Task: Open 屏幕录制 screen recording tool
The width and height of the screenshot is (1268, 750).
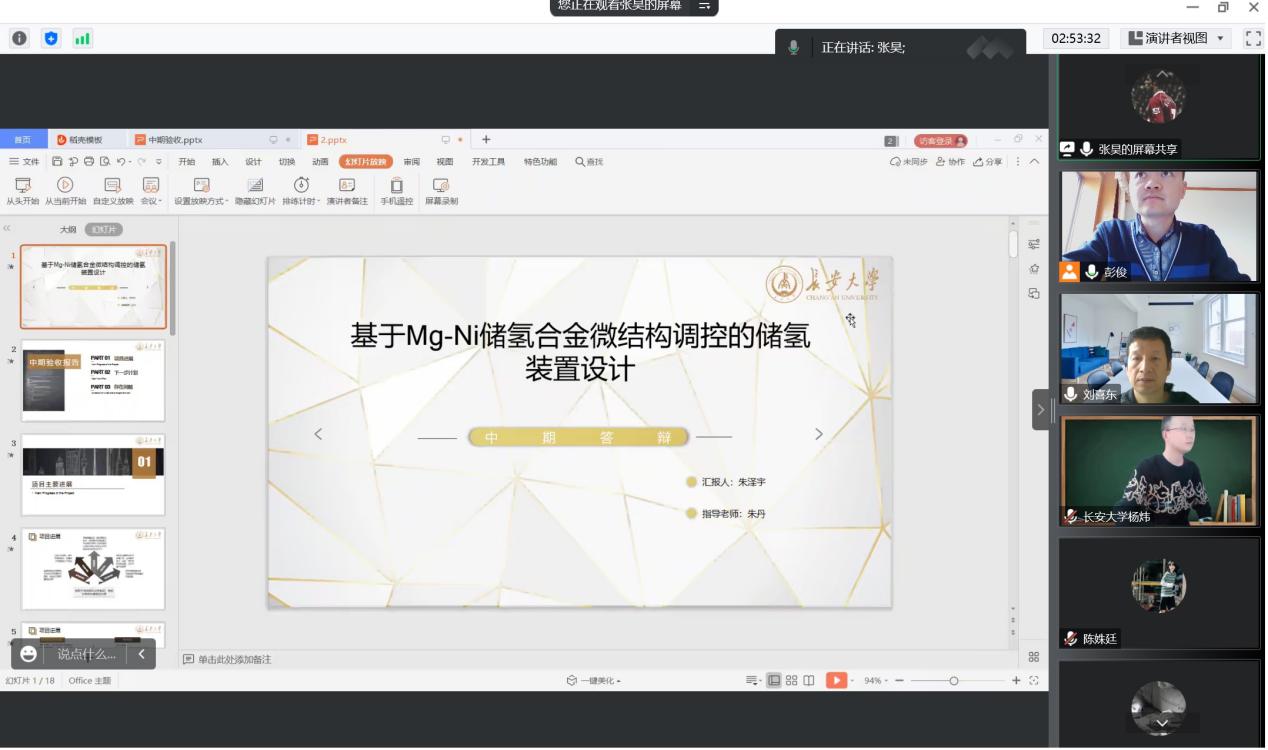Action: click(x=441, y=186)
